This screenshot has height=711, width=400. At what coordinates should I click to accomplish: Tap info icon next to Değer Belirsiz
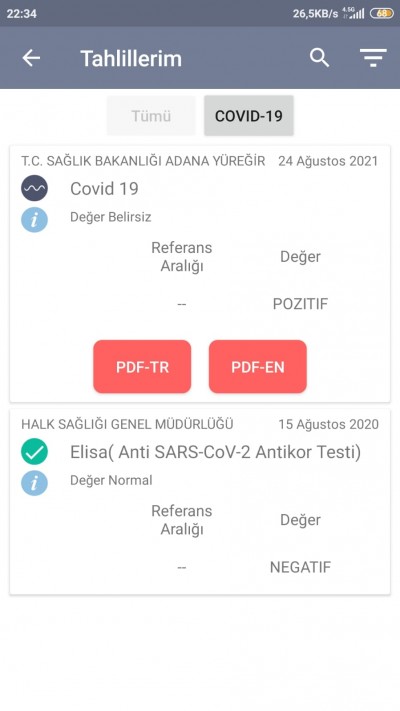coord(34,219)
